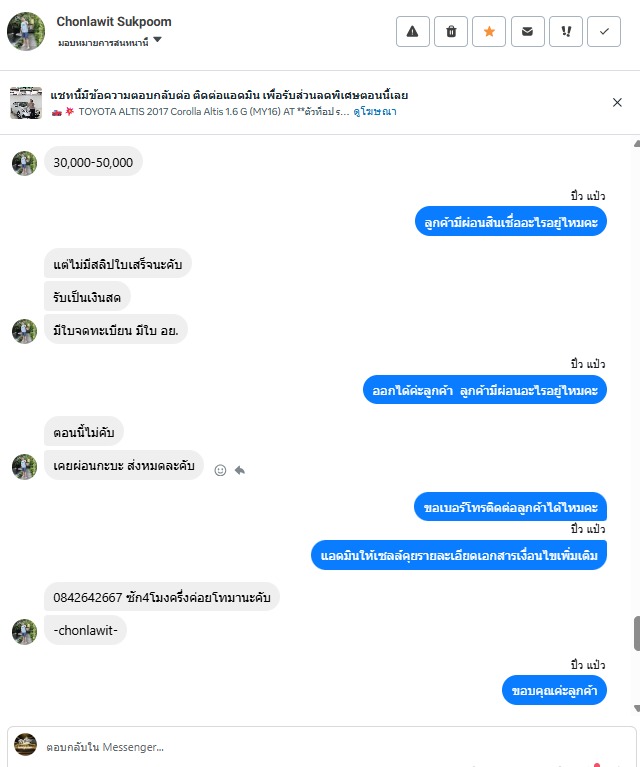The height and width of the screenshot is (767, 640).
Task: Select the phone number 0842642667 message
Action: click(161, 597)
